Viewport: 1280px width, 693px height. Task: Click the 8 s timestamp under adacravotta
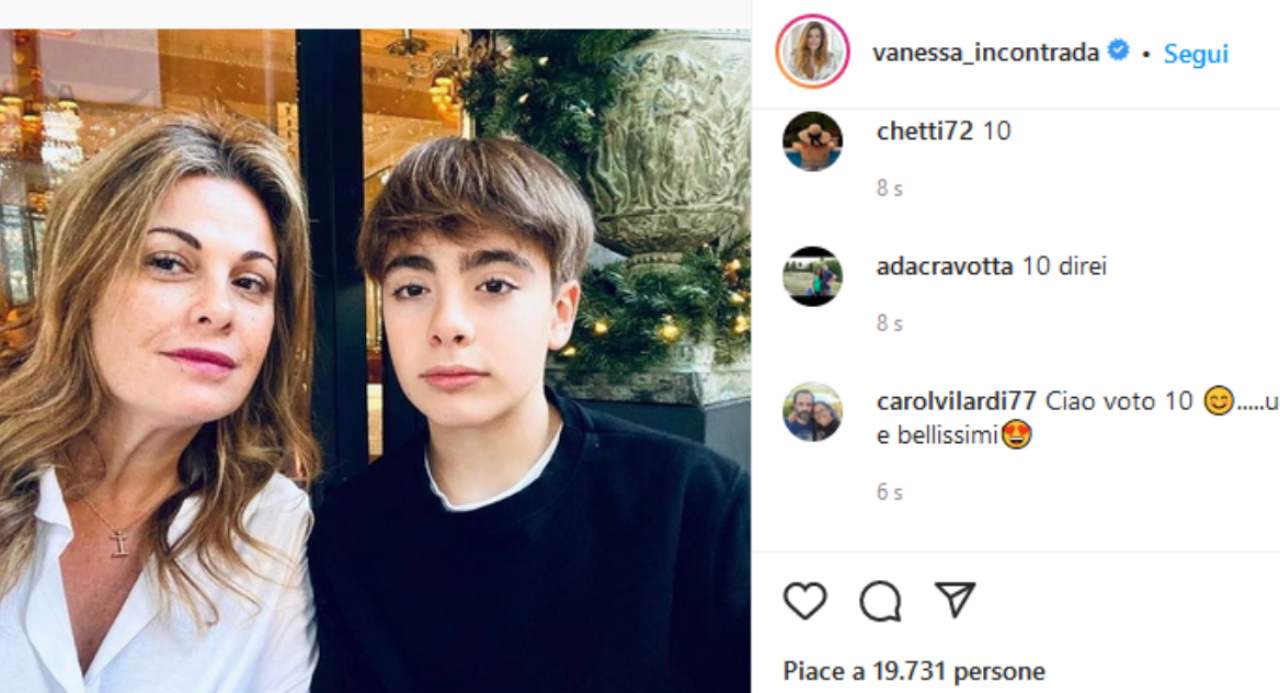[889, 323]
